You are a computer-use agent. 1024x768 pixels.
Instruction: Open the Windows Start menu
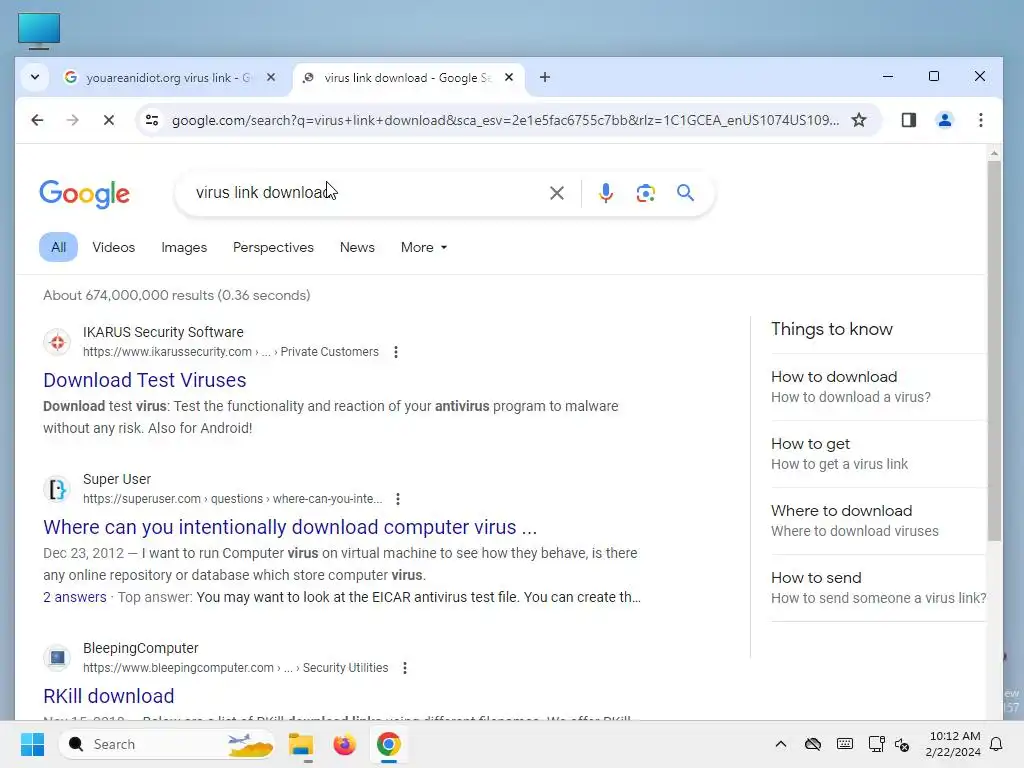pos(32,744)
